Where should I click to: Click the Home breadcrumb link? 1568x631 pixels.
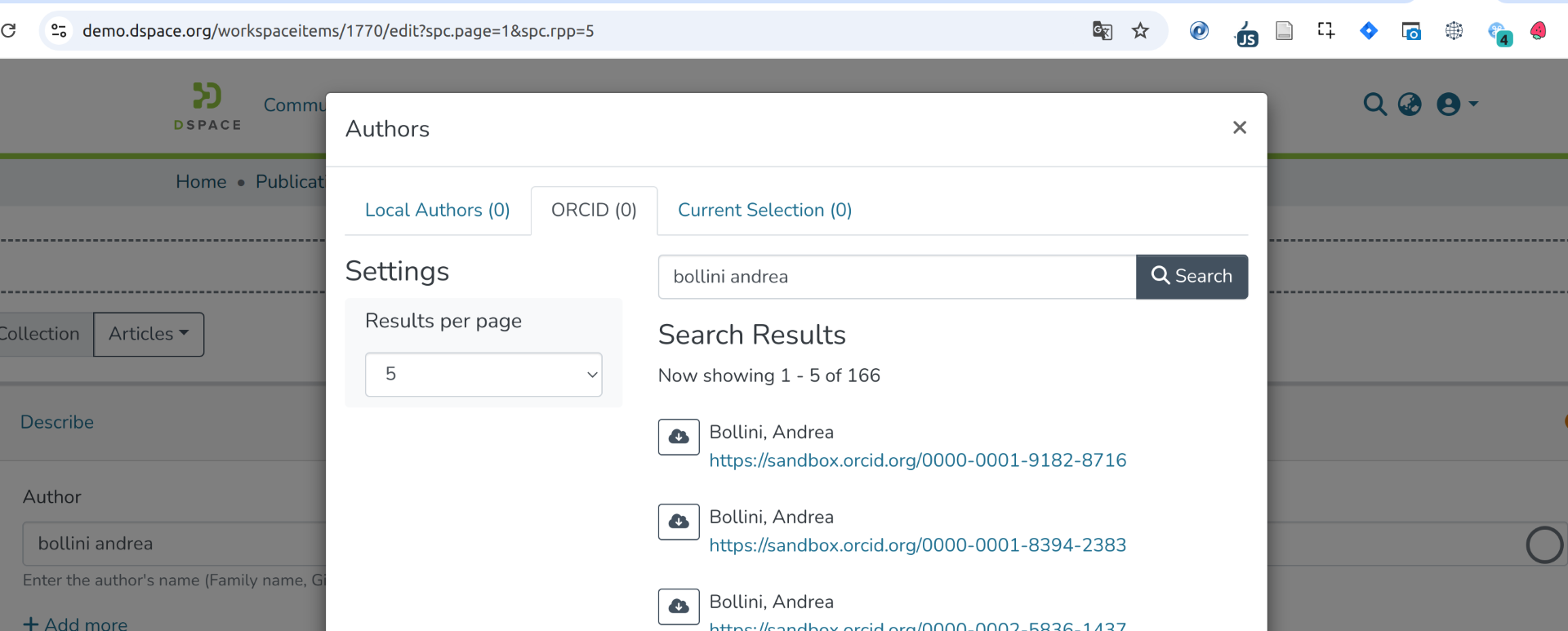click(201, 182)
